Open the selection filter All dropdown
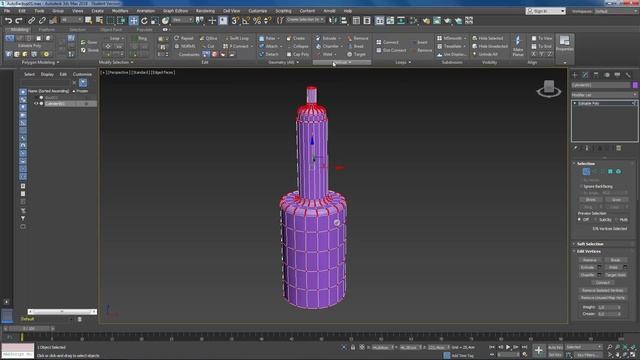 [x=71, y=20]
